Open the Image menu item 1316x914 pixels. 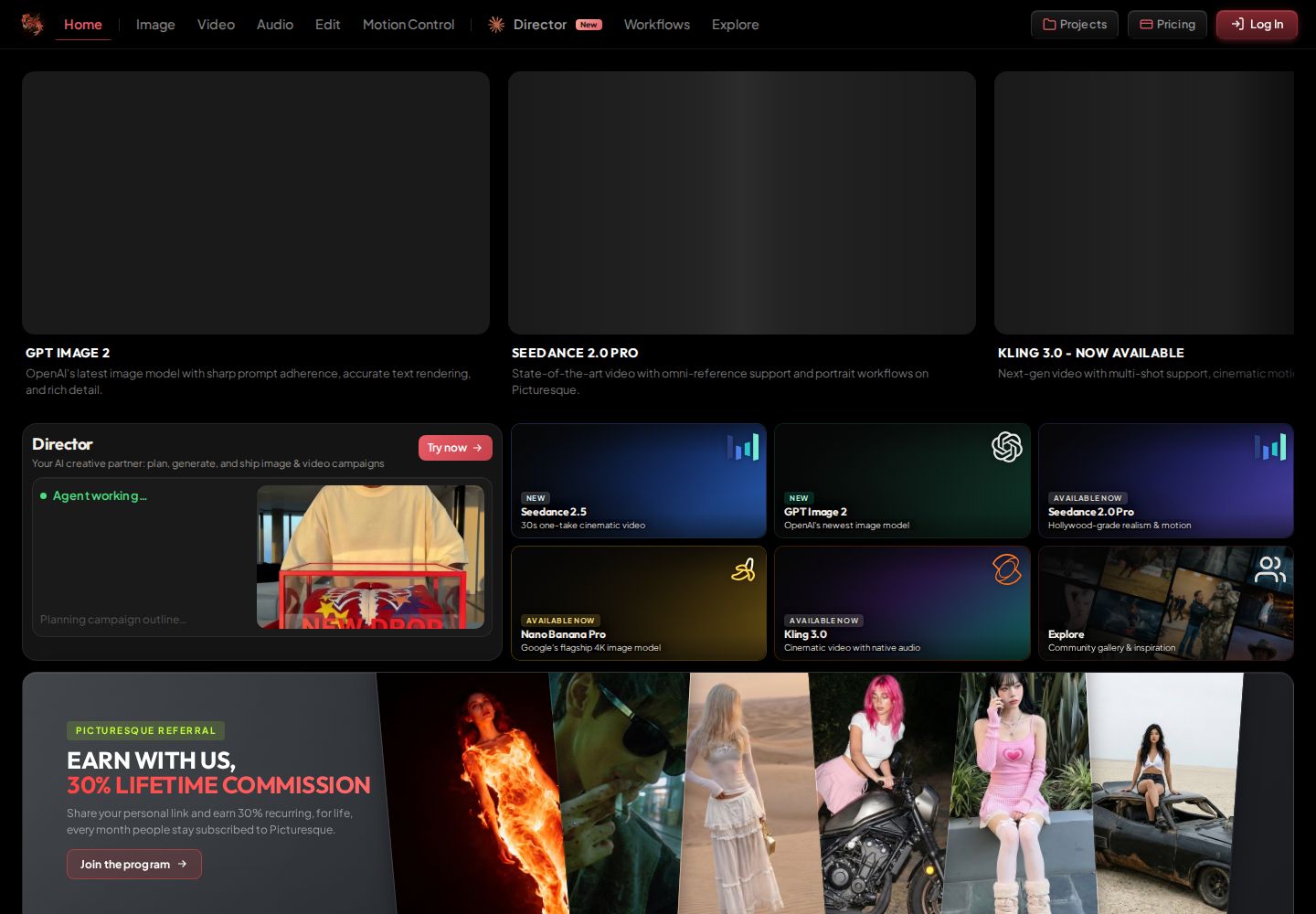tap(155, 25)
